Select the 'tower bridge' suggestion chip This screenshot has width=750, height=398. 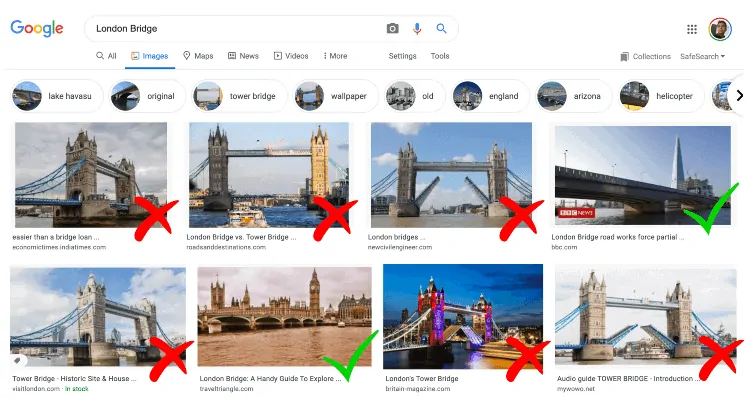[239, 96]
